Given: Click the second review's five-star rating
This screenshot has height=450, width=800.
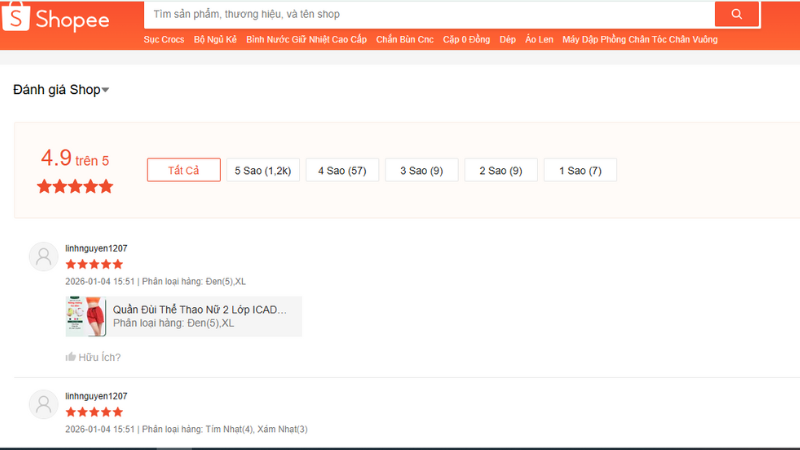Looking at the screenshot, I should 94,412.
